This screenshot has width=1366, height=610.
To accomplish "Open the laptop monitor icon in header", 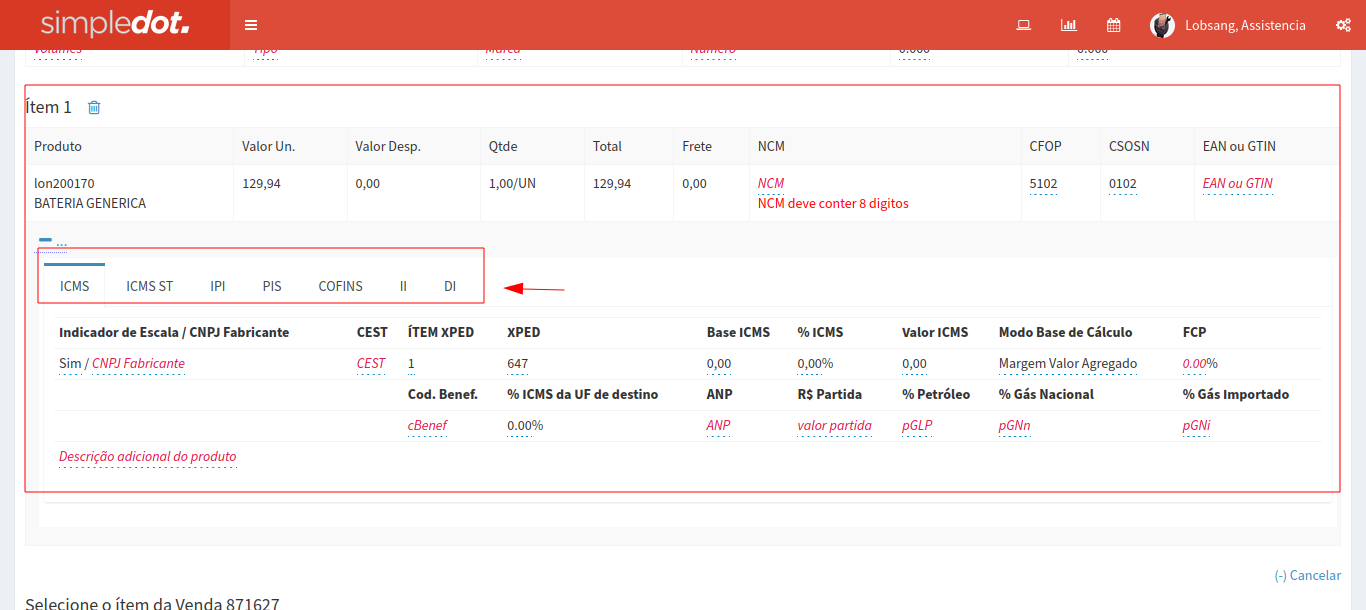I will click(1023, 25).
